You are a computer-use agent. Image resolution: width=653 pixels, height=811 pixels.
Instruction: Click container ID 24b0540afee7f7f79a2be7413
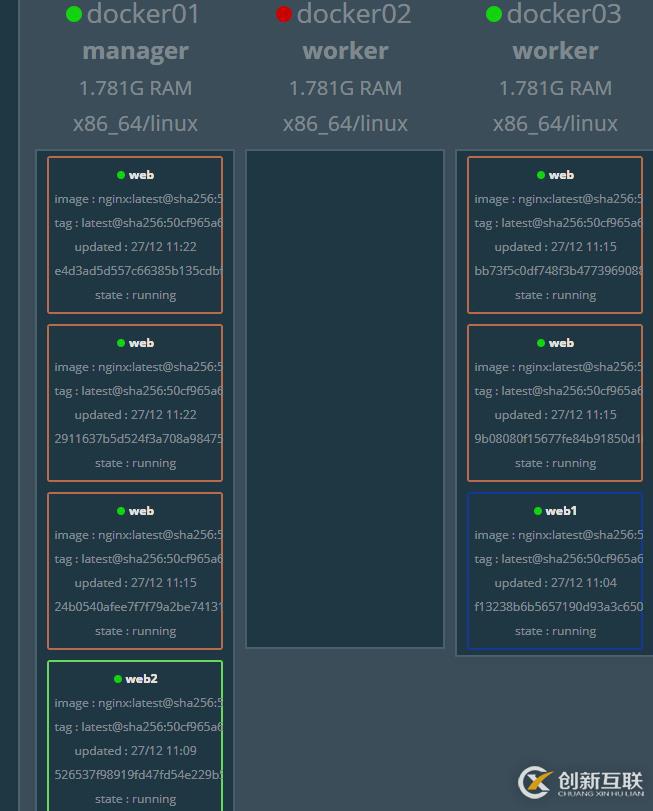pos(138,607)
